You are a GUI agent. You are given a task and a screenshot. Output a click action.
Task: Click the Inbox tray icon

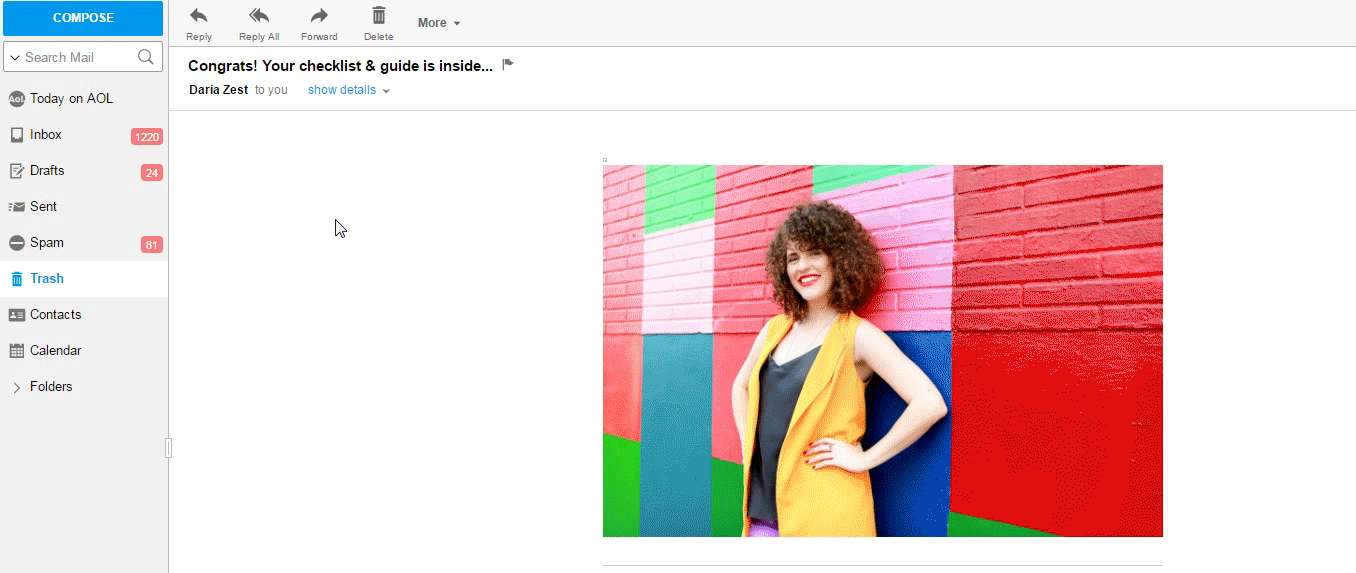point(17,135)
